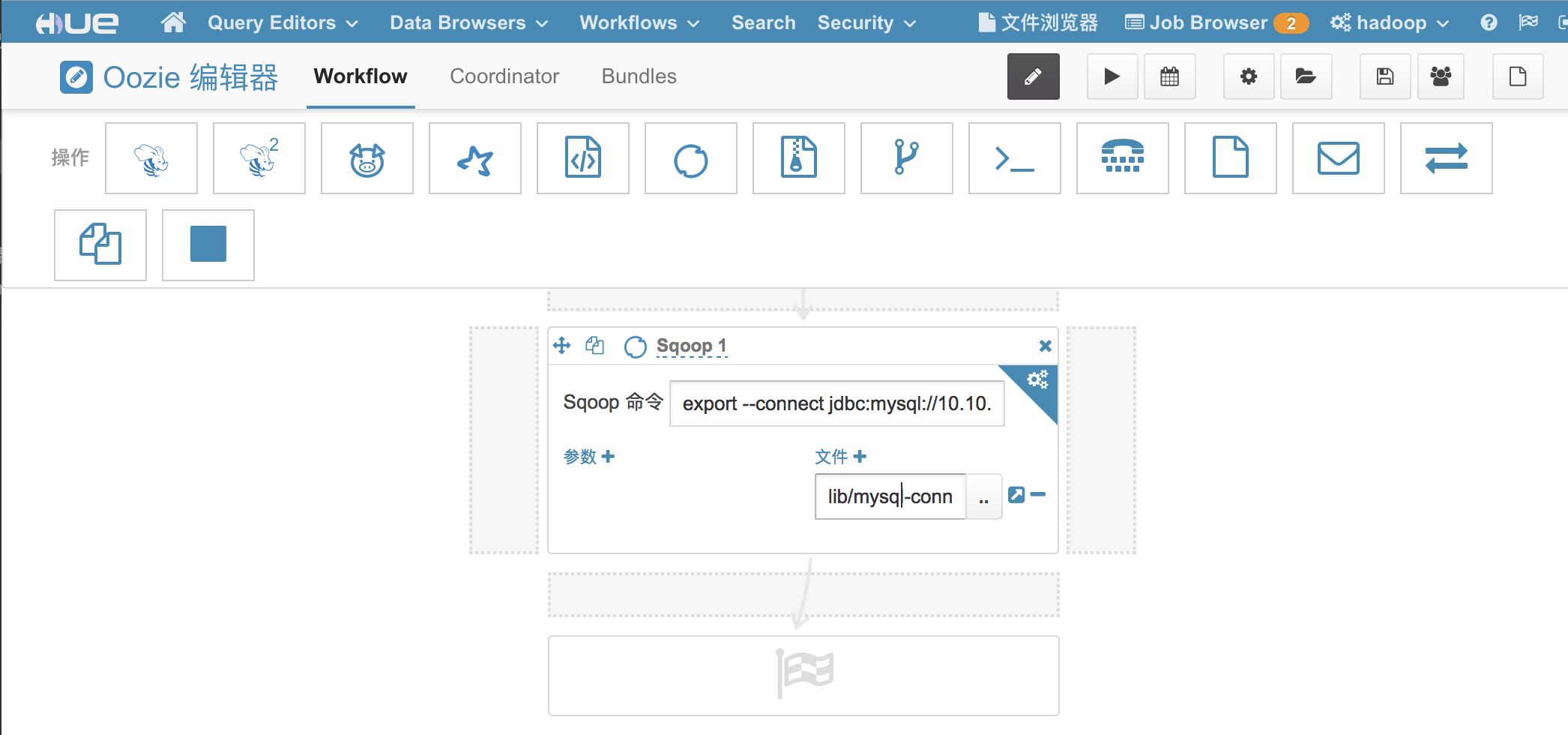
Task: Expand the Query Editors dropdown
Action: pyautogui.click(x=283, y=23)
